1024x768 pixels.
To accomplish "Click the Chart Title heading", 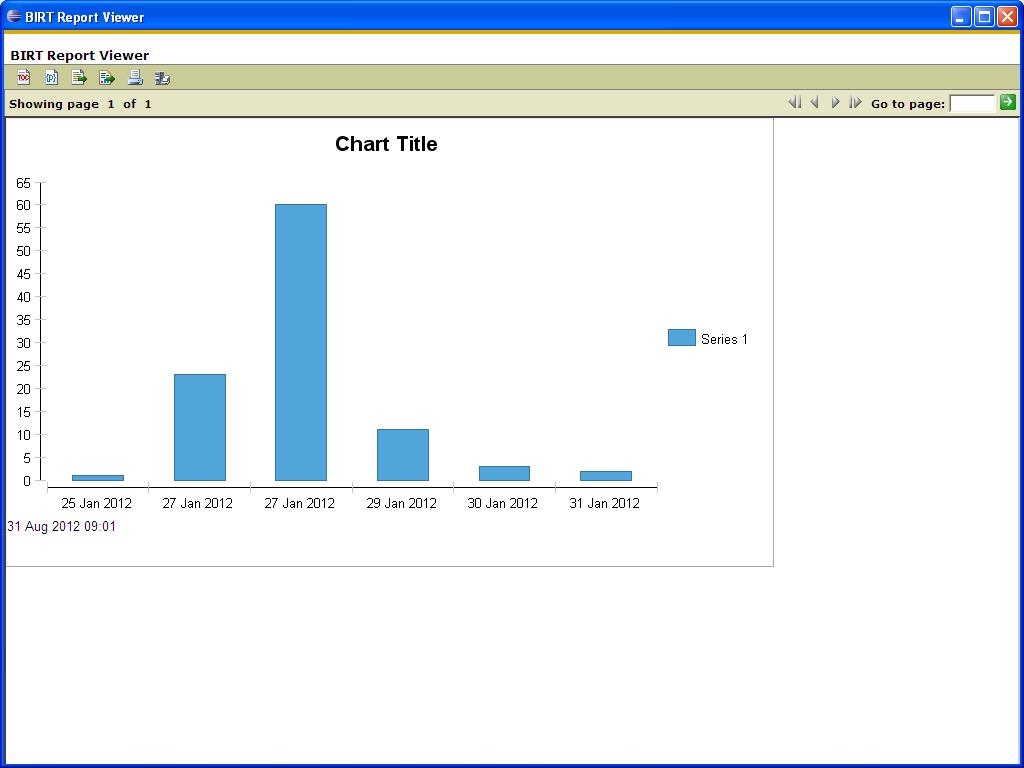I will pyautogui.click(x=386, y=144).
